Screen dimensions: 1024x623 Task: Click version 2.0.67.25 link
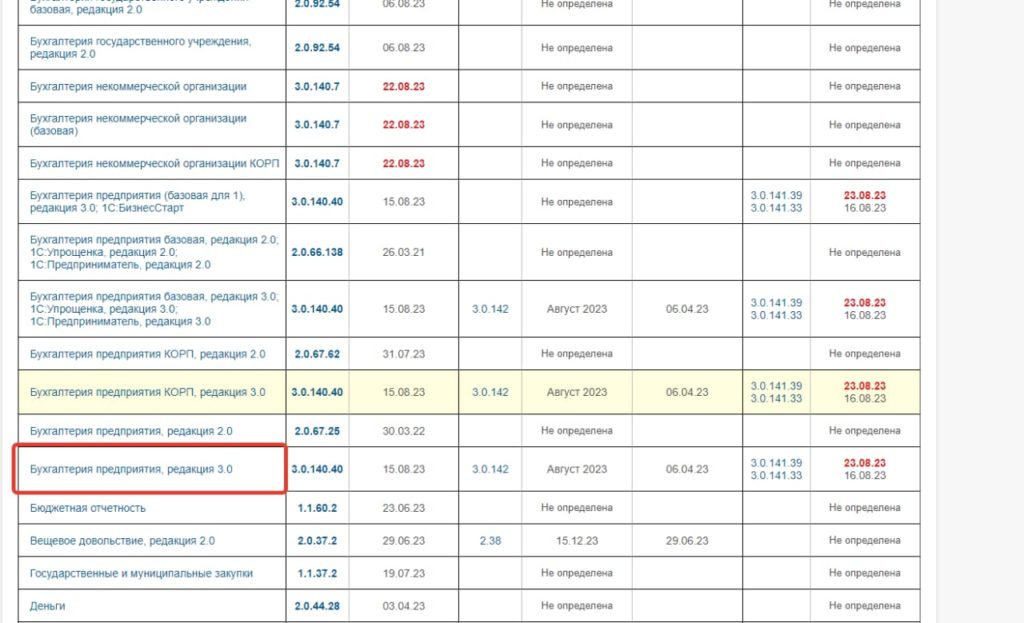pyautogui.click(x=317, y=431)
